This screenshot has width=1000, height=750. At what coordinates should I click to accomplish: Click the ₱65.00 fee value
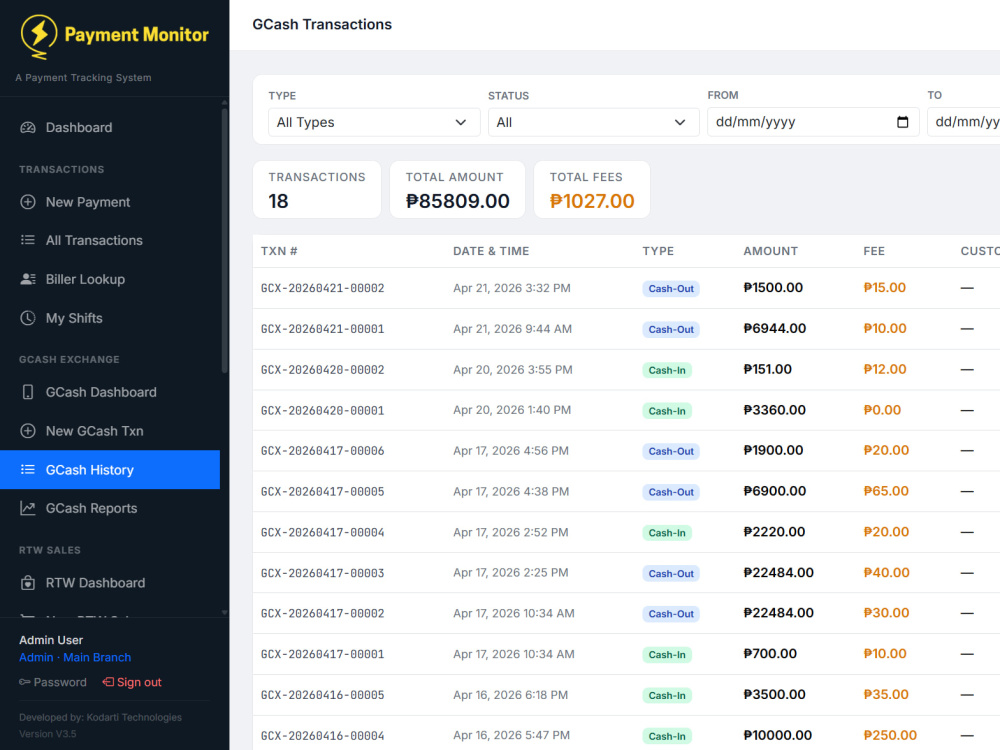point(886,491)
